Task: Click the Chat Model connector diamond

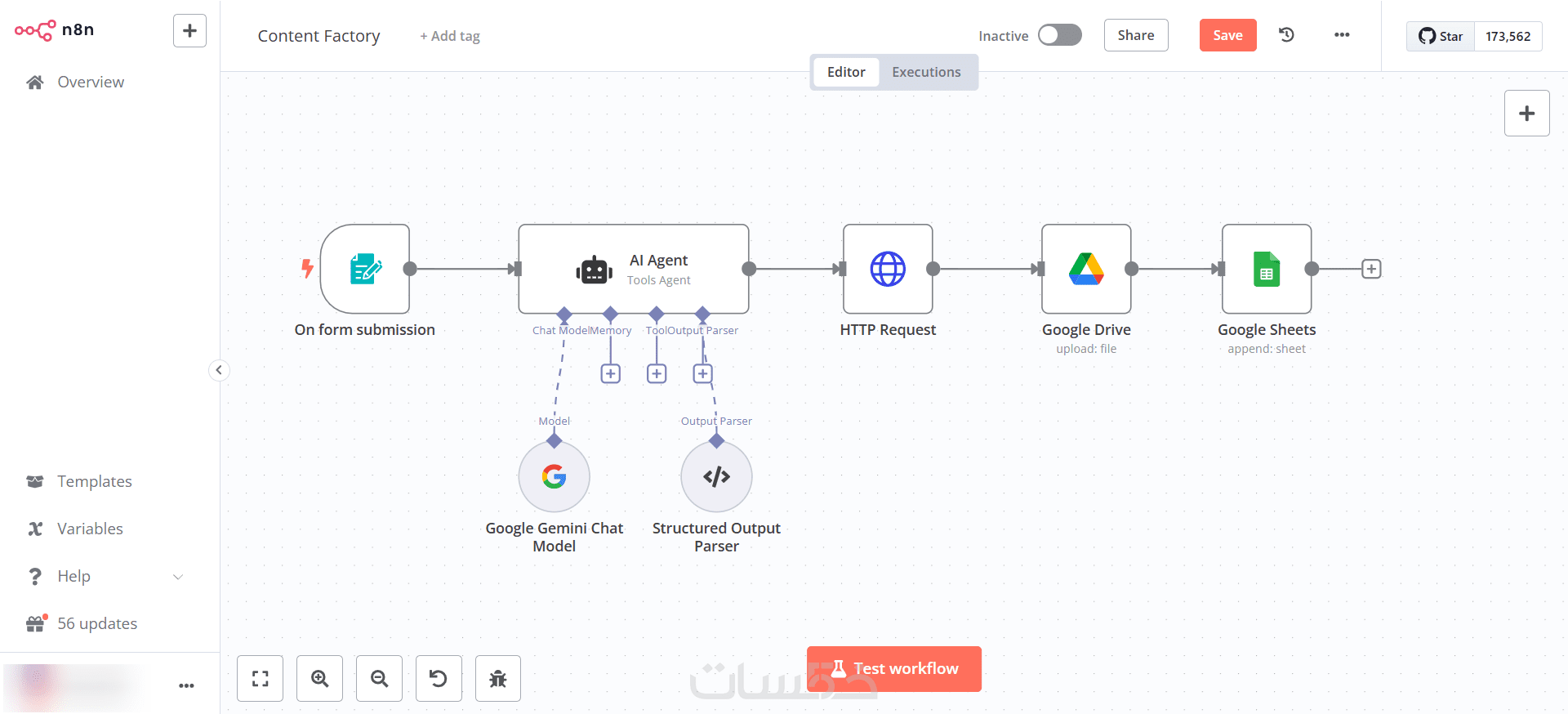Action: (x=564, y=314)
